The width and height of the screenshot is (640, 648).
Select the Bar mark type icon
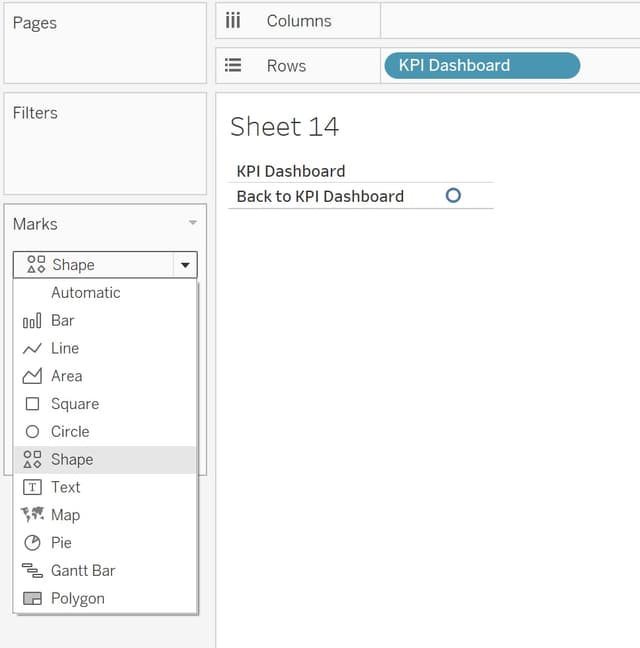coord(32,321)
